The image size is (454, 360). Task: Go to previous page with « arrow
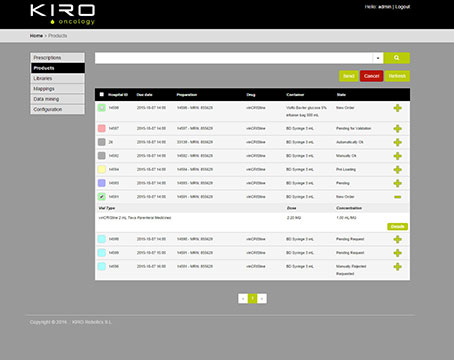click(x=243, y=298)
